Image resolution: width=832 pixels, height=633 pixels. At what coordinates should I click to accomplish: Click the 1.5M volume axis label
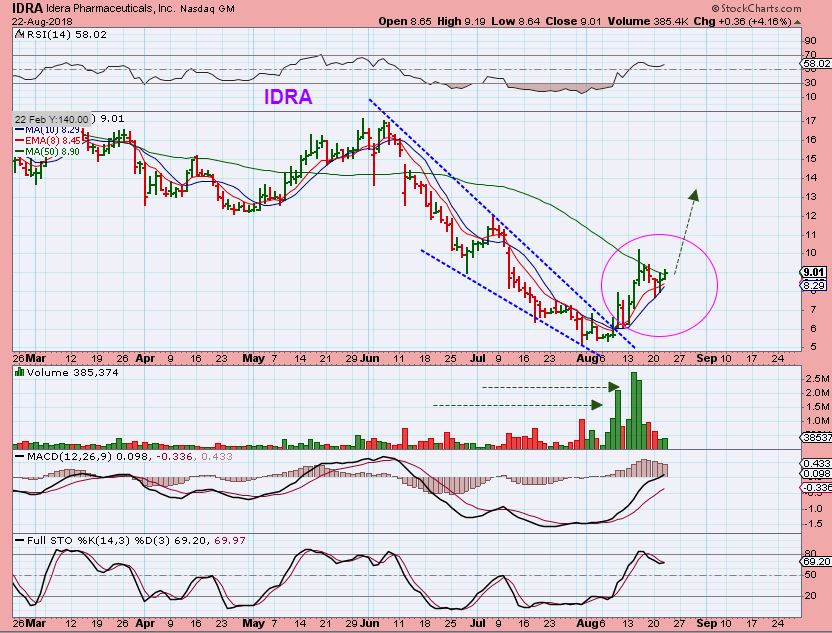[x=817, y=407]
